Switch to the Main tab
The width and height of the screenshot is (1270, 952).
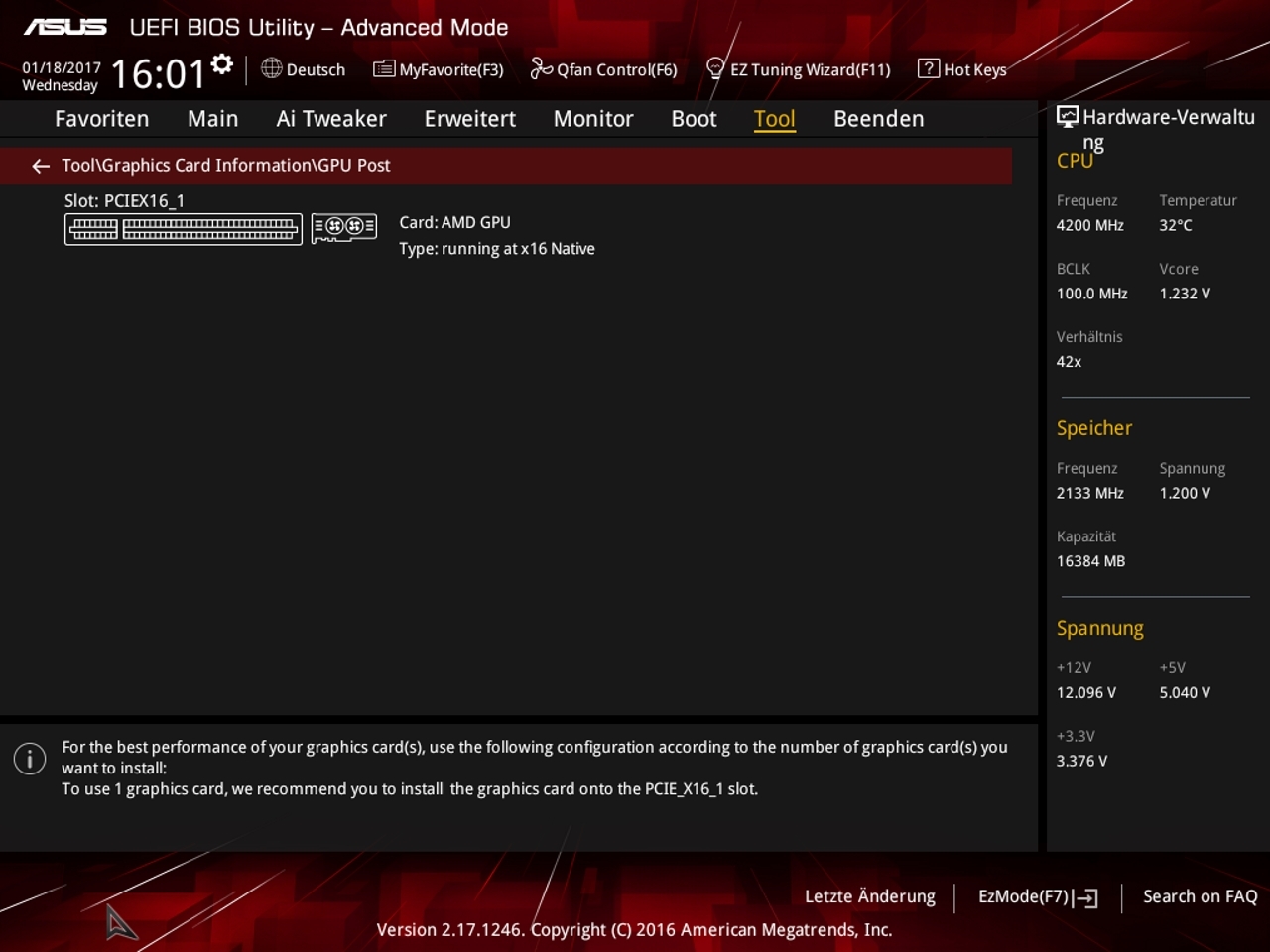[213, 119]
